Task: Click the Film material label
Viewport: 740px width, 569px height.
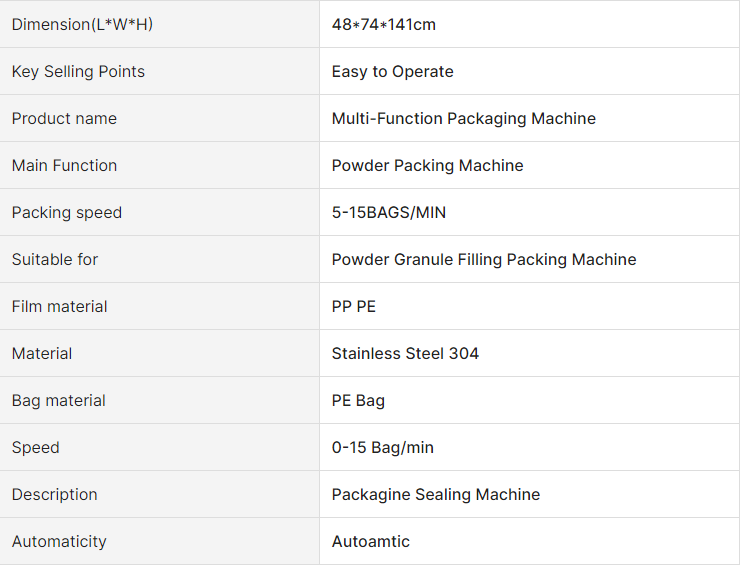Action: pos(59,307)
